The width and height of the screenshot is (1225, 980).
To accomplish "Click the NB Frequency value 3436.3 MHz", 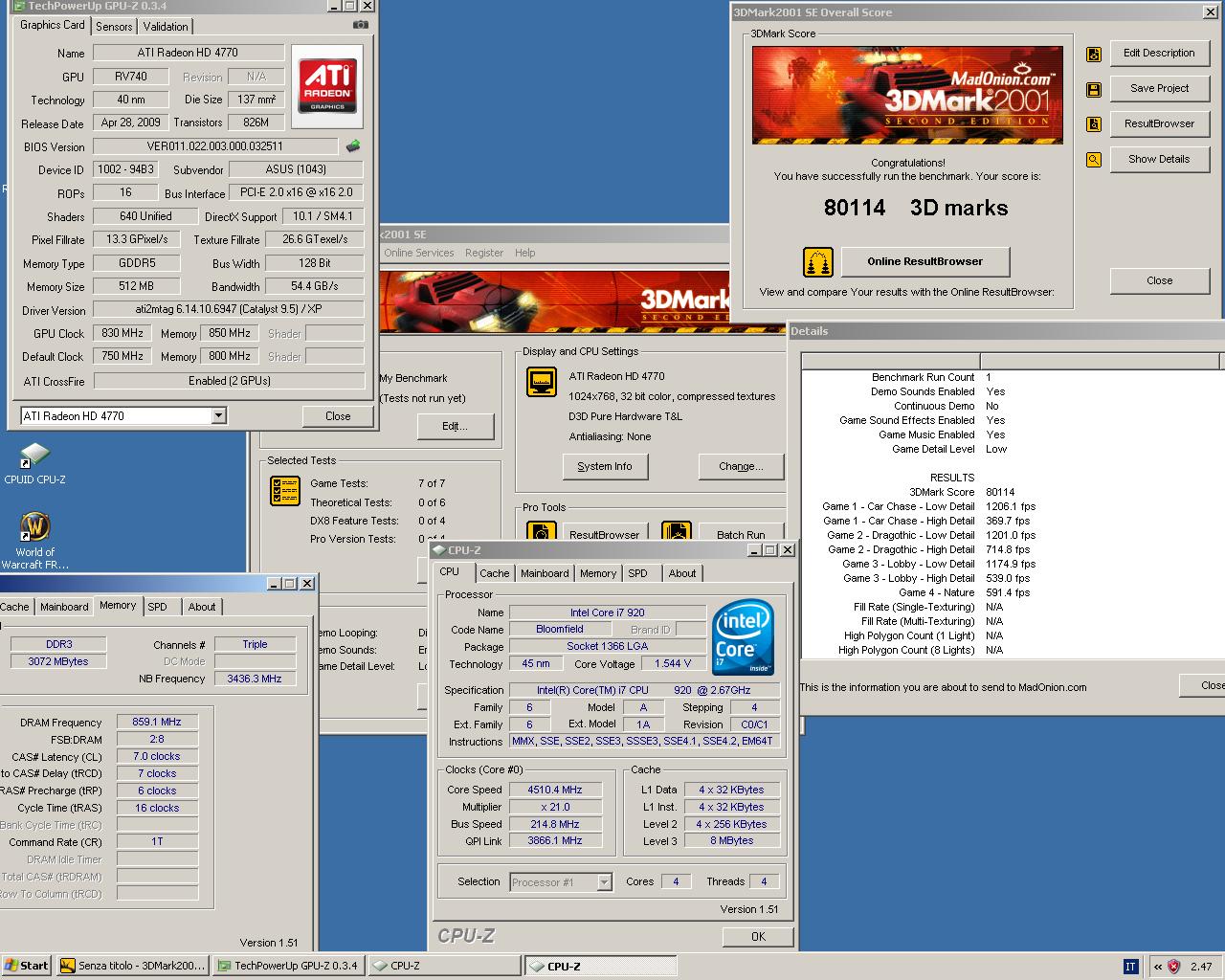I will 255,679.
